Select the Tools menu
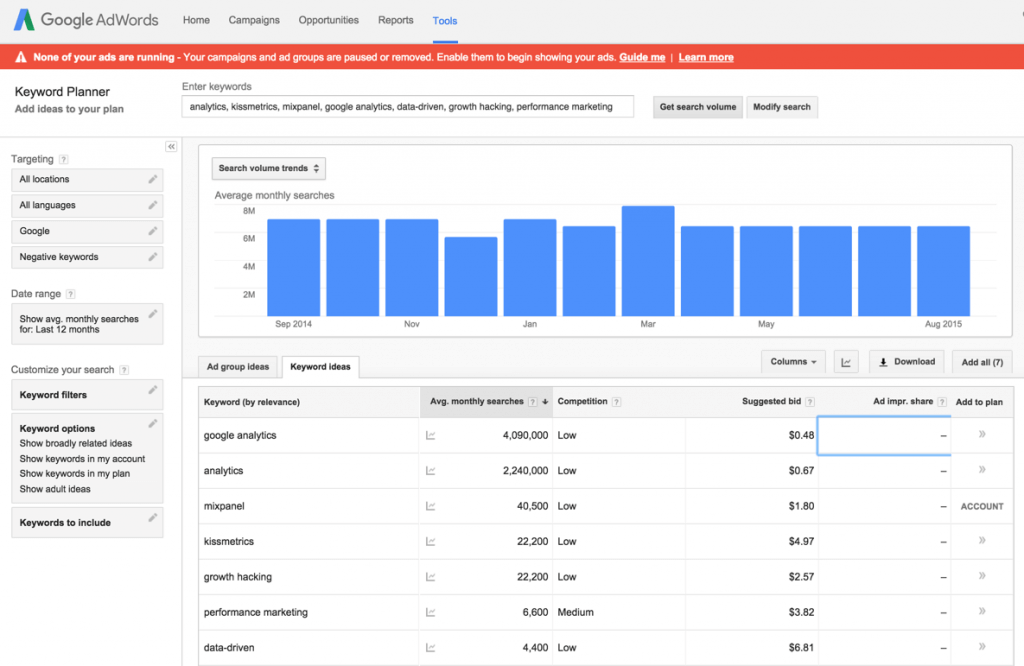The width and height of the screenshot is (1024, 666). tap(445, 21)
